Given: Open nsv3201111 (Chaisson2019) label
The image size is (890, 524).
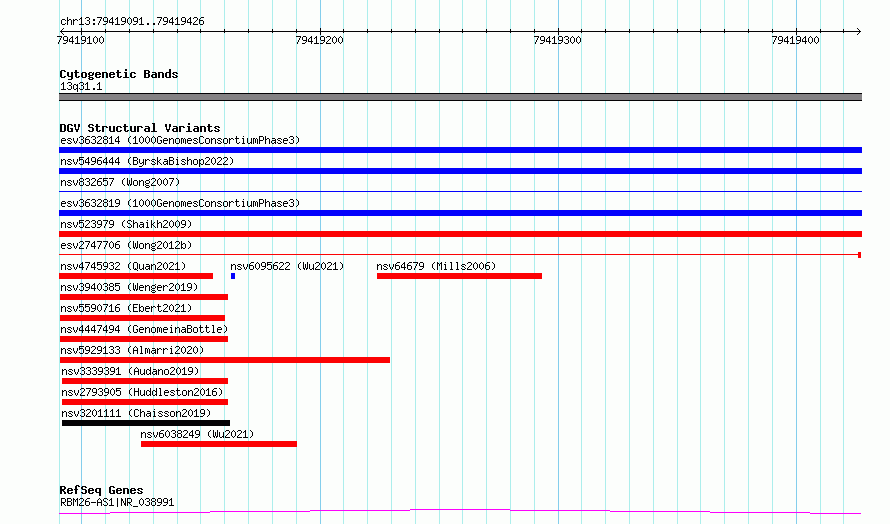Looking at the screenshot, I should point(136,413).
